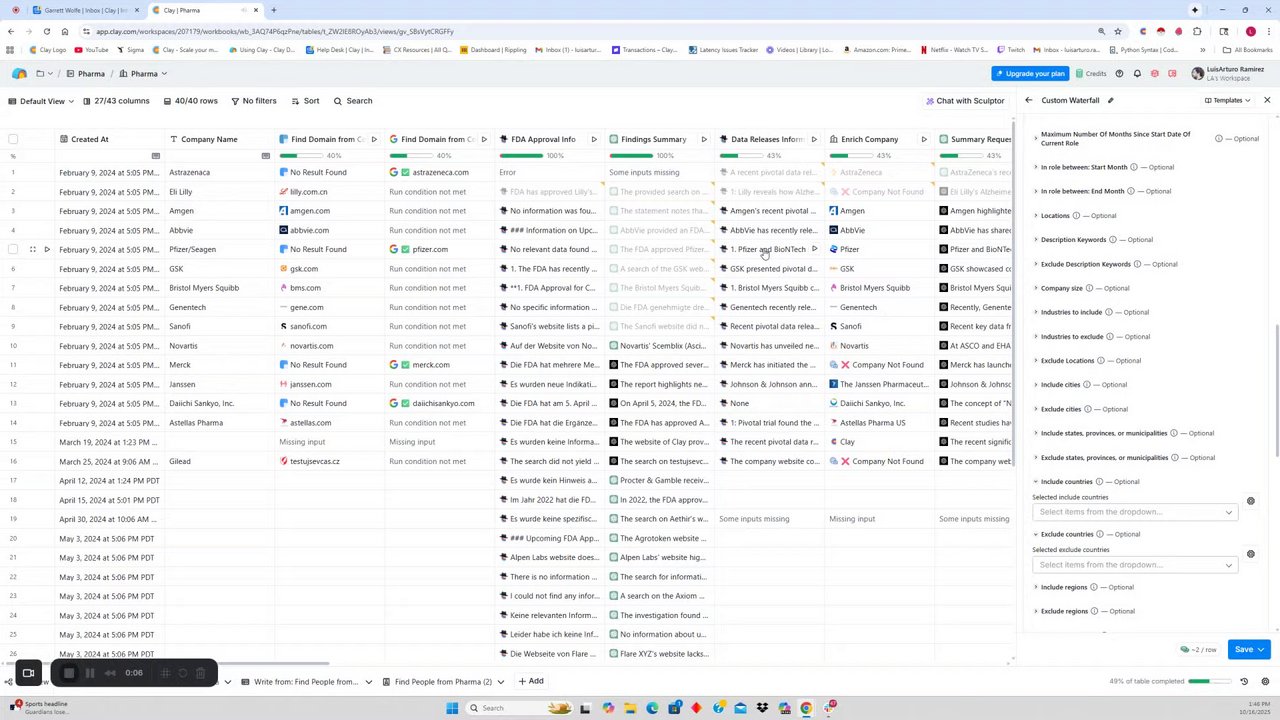Open the No filters menu
This screenshot has width=1280, height=720.
pos(253,101)
